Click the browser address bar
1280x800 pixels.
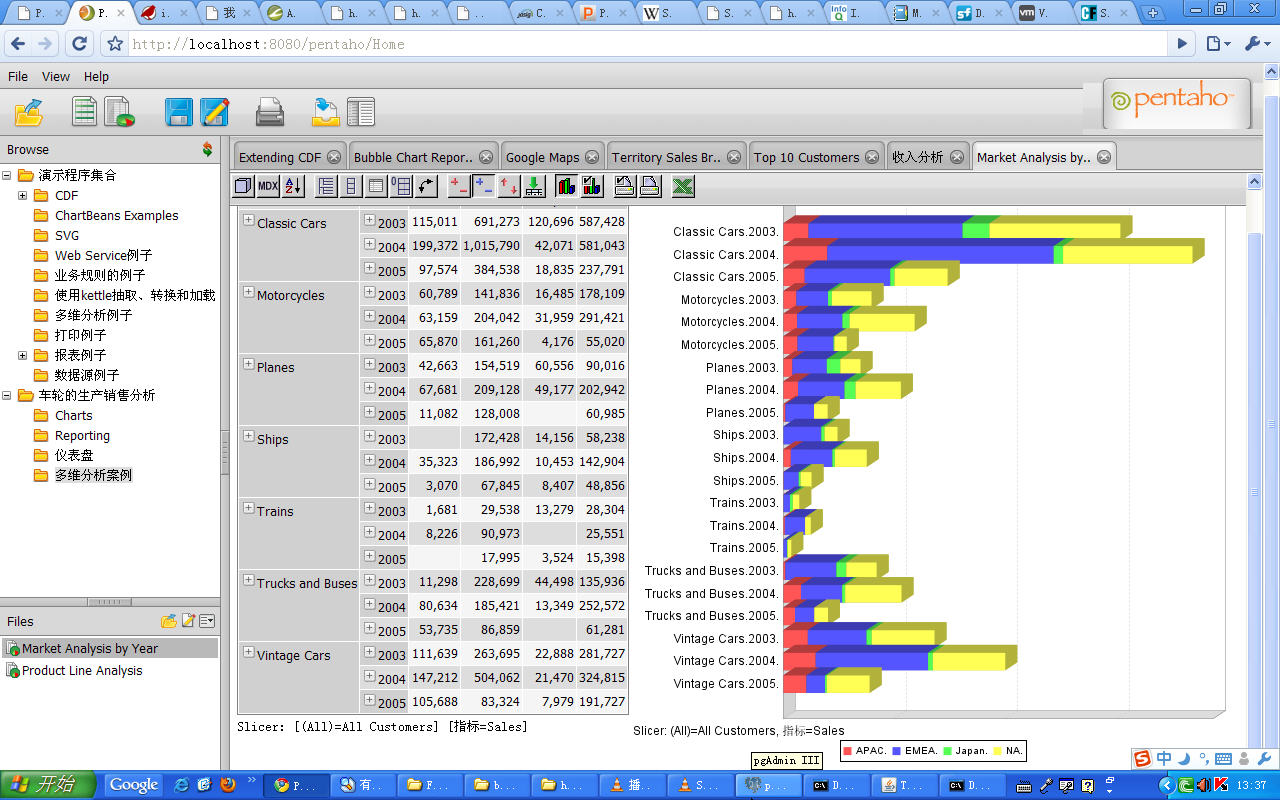640,44
